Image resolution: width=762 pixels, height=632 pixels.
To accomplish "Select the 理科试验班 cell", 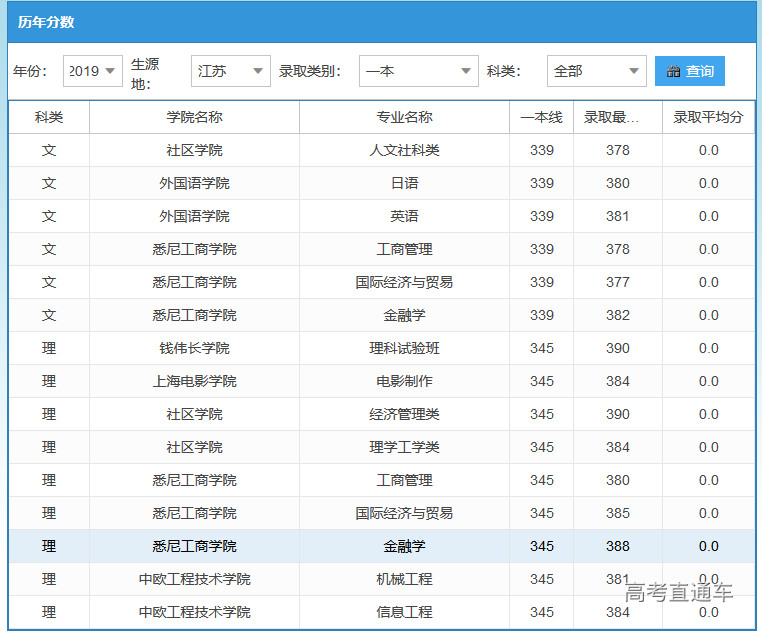I will [x=404, y=348].
